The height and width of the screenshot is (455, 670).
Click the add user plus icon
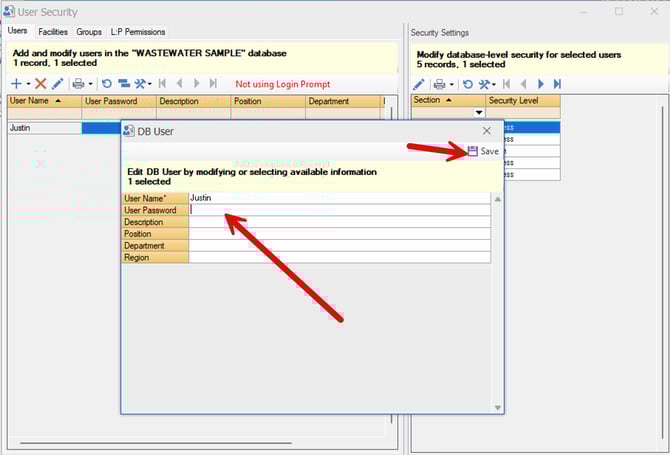pos(16,84)
